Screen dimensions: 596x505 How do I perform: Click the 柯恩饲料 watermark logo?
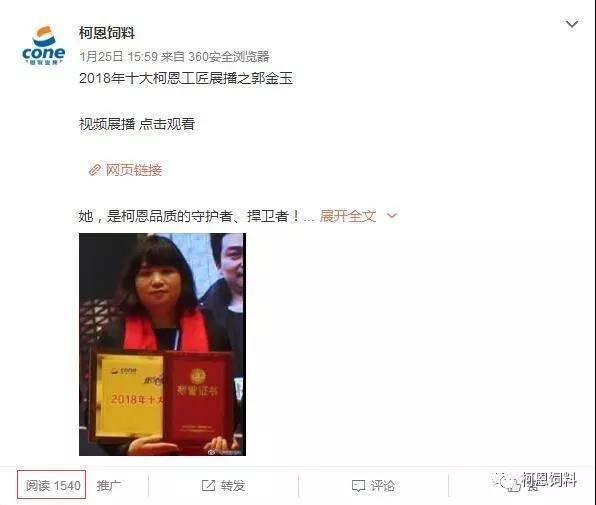coord(535,481)
